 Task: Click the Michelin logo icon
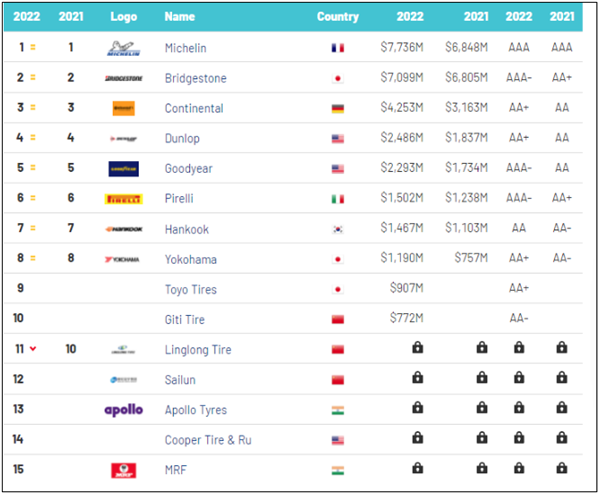pos(123,48)
